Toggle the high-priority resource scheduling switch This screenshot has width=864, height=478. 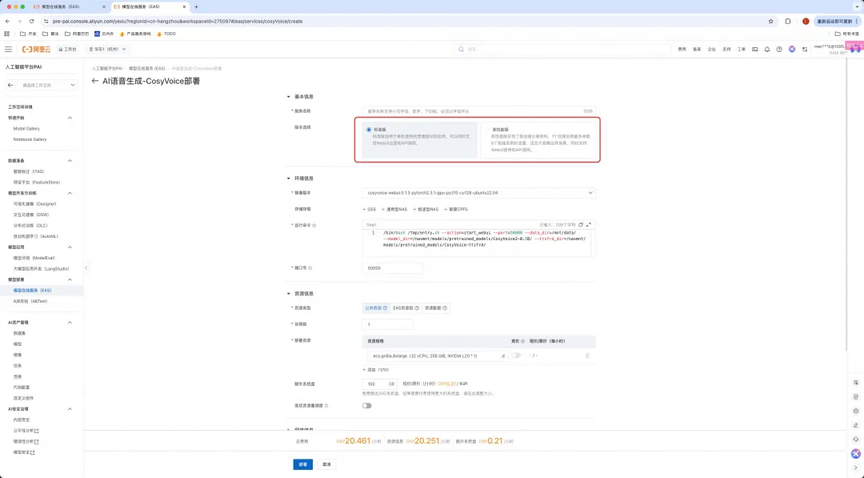(367, 406)
